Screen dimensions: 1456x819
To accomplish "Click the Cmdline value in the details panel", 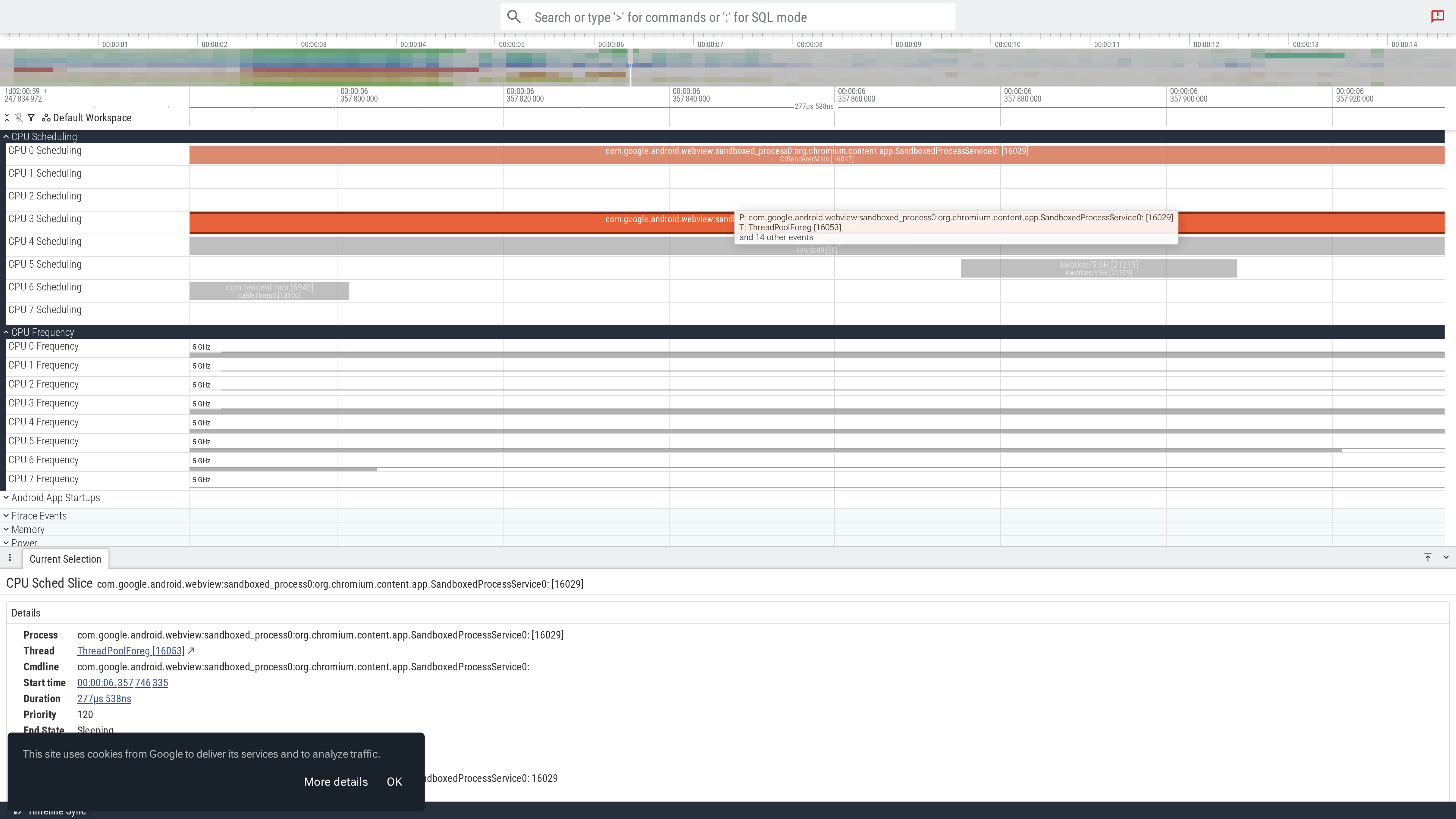I will click(303, 667).
